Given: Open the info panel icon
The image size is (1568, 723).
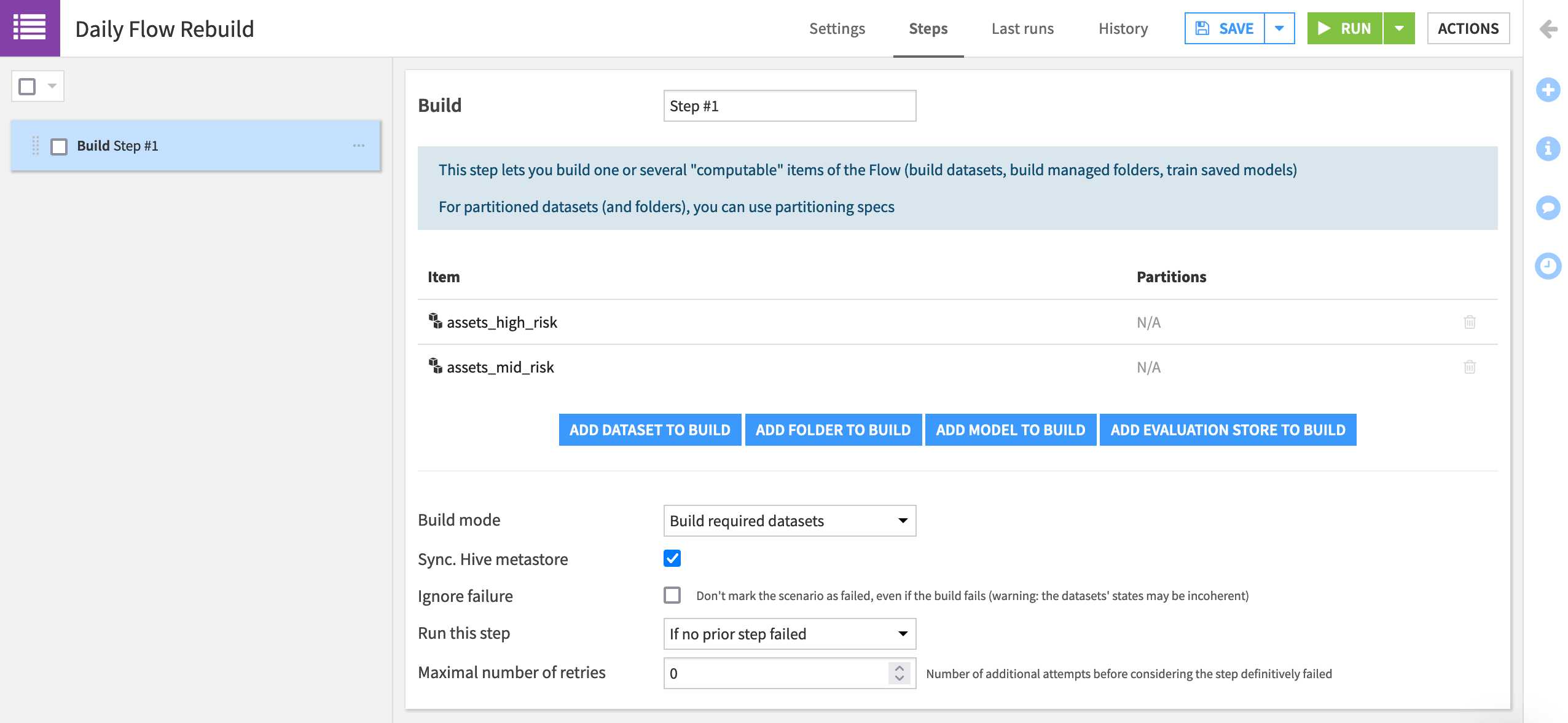Looking at the screenshot, I should point(1548,149).
